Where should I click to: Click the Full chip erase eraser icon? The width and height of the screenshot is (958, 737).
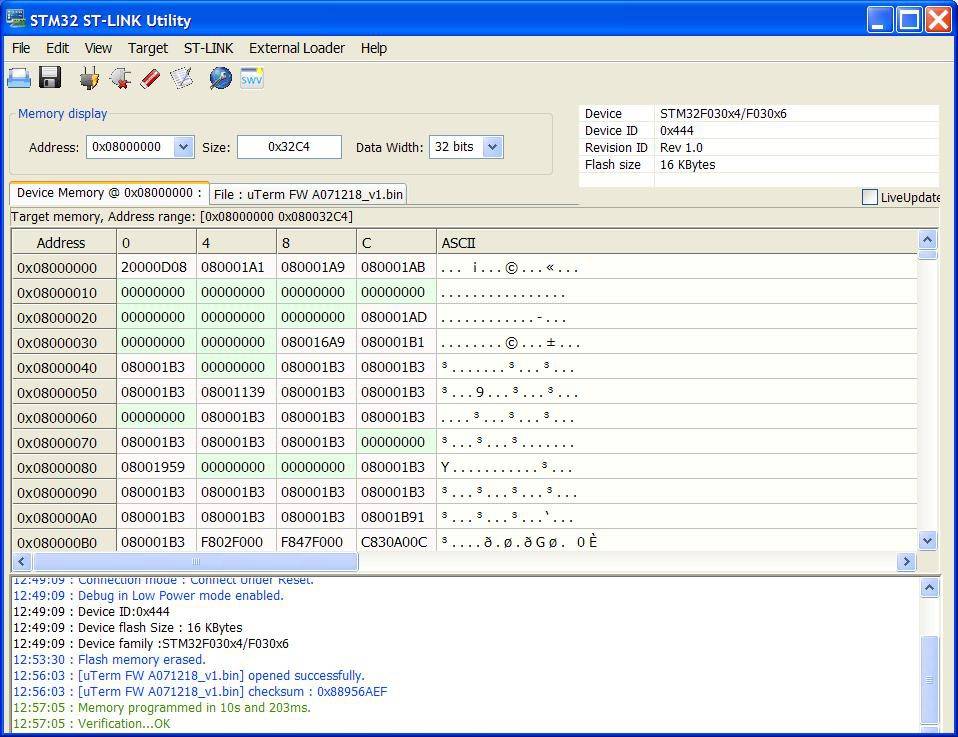(x=151, y=78)
